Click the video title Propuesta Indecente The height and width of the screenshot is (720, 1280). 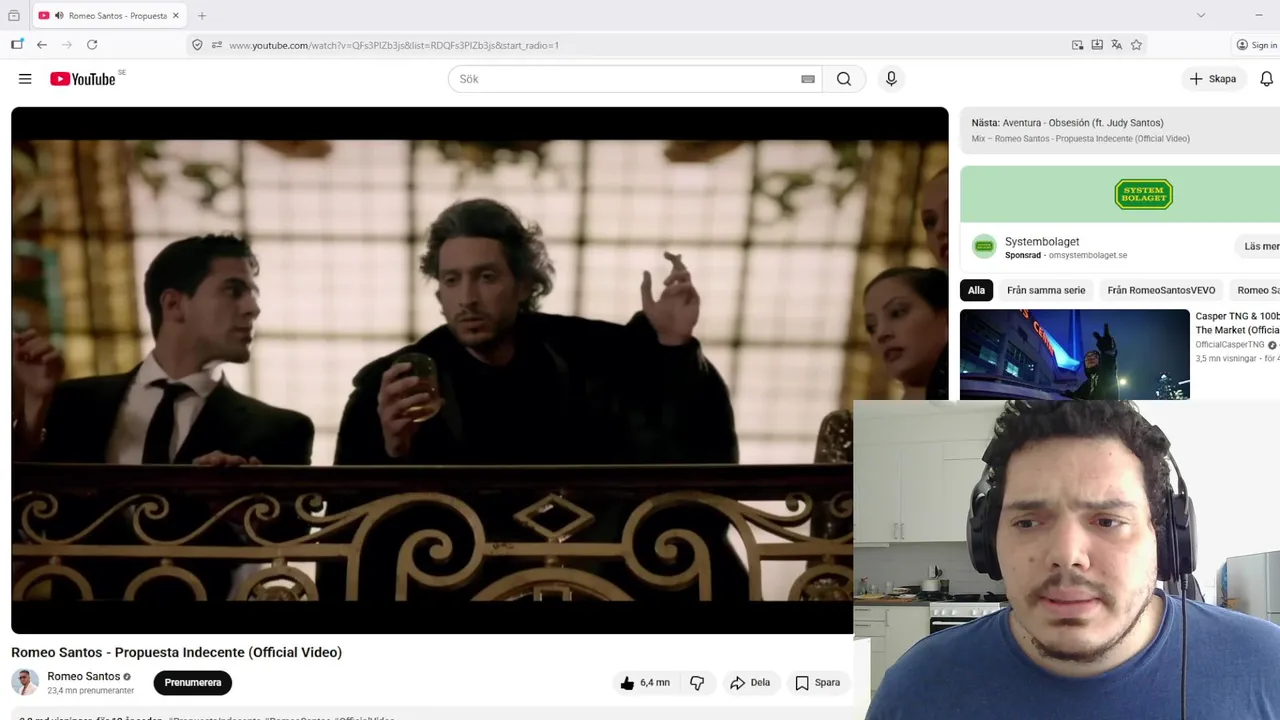click(176, 652)
